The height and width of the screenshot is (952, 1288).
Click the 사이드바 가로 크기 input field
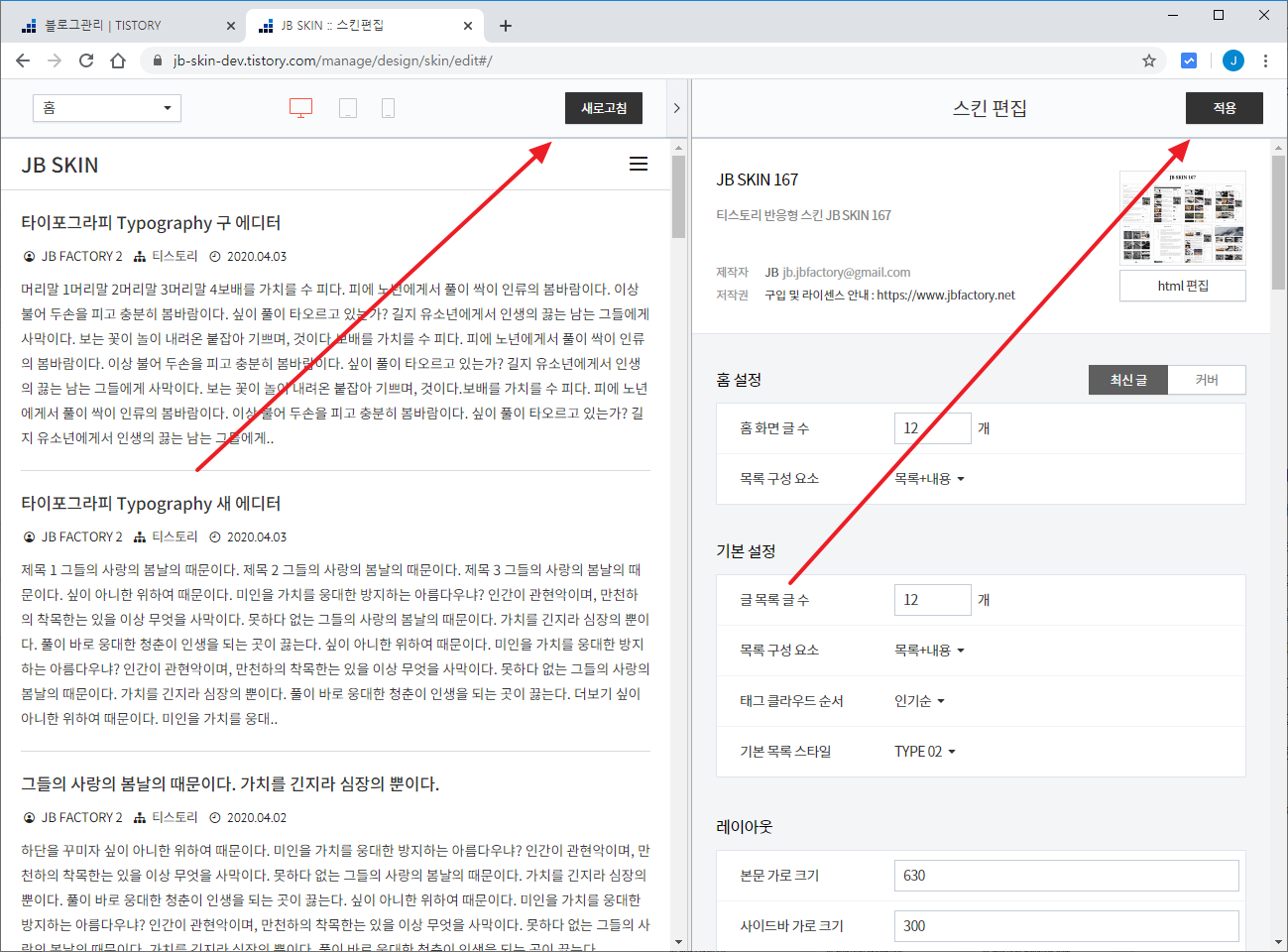[x=1066, y=926]
